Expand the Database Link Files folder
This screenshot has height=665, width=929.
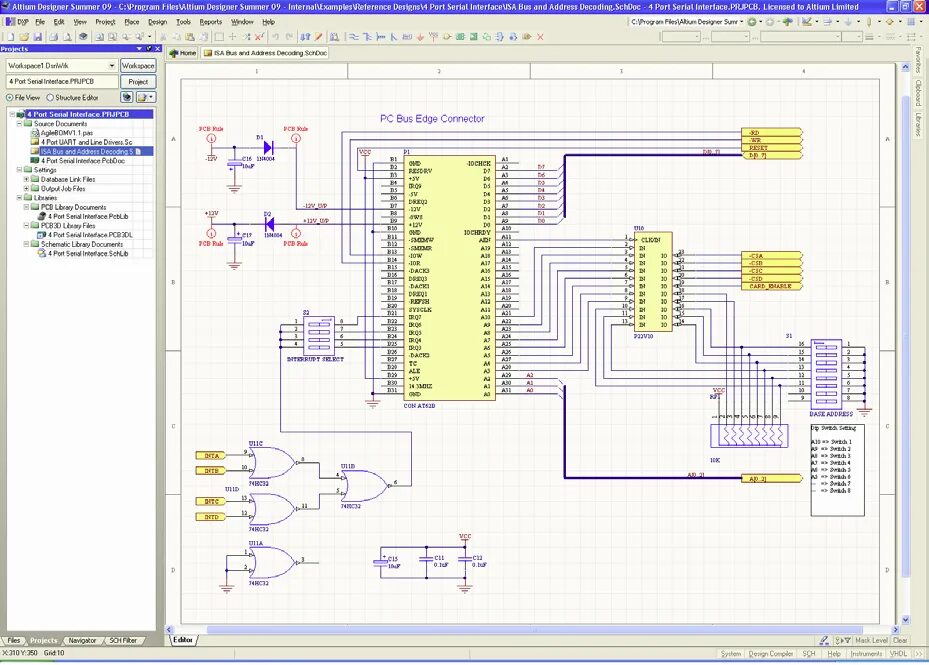pyautogui.click(x=27, y=179)
